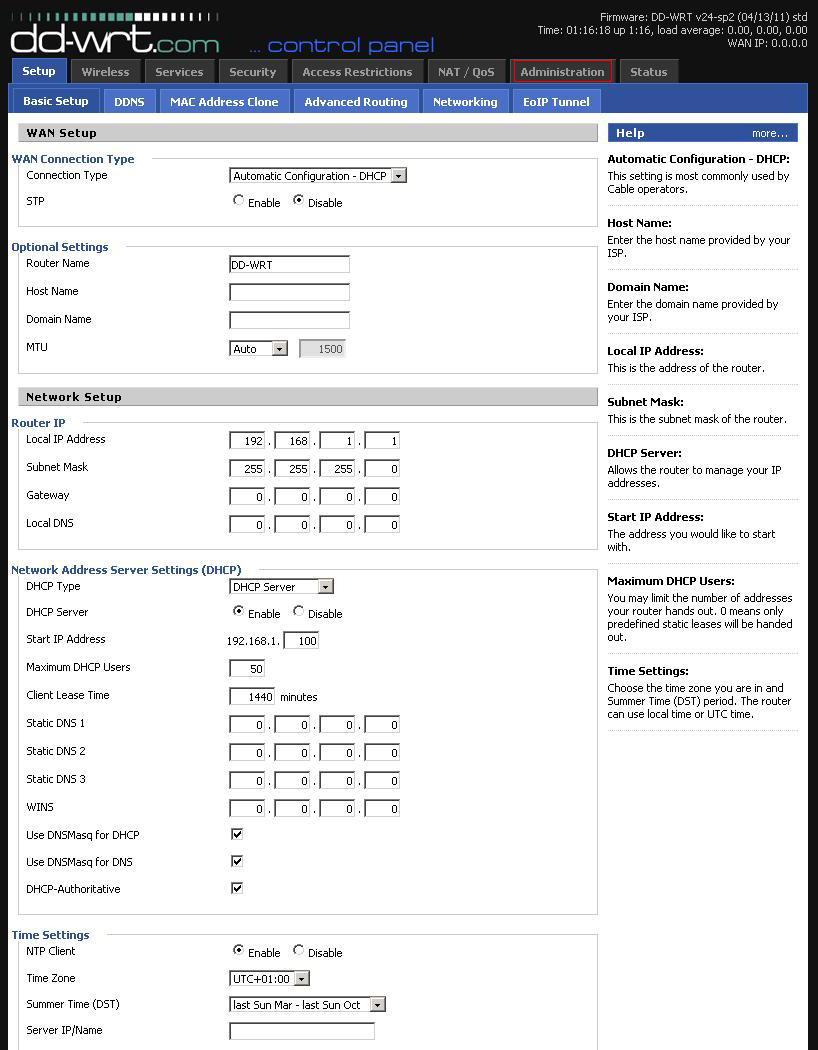Click the Maximum DHCP Users field

pos(247,669)
